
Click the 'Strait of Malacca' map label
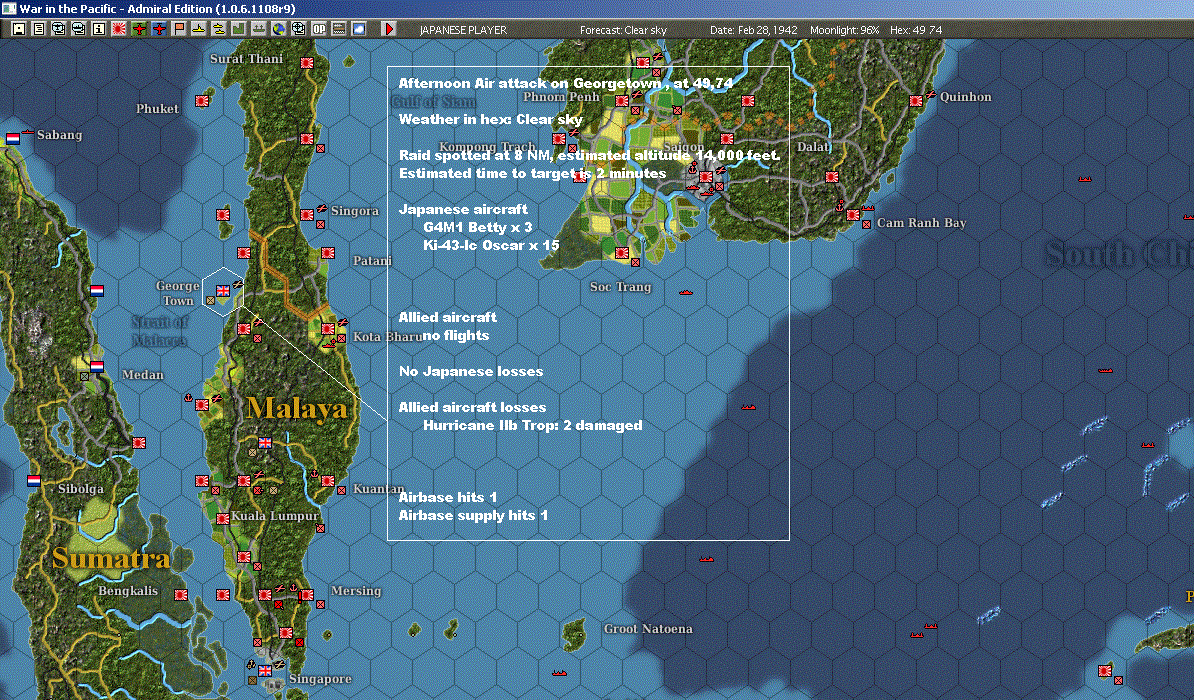pos(160,331)
